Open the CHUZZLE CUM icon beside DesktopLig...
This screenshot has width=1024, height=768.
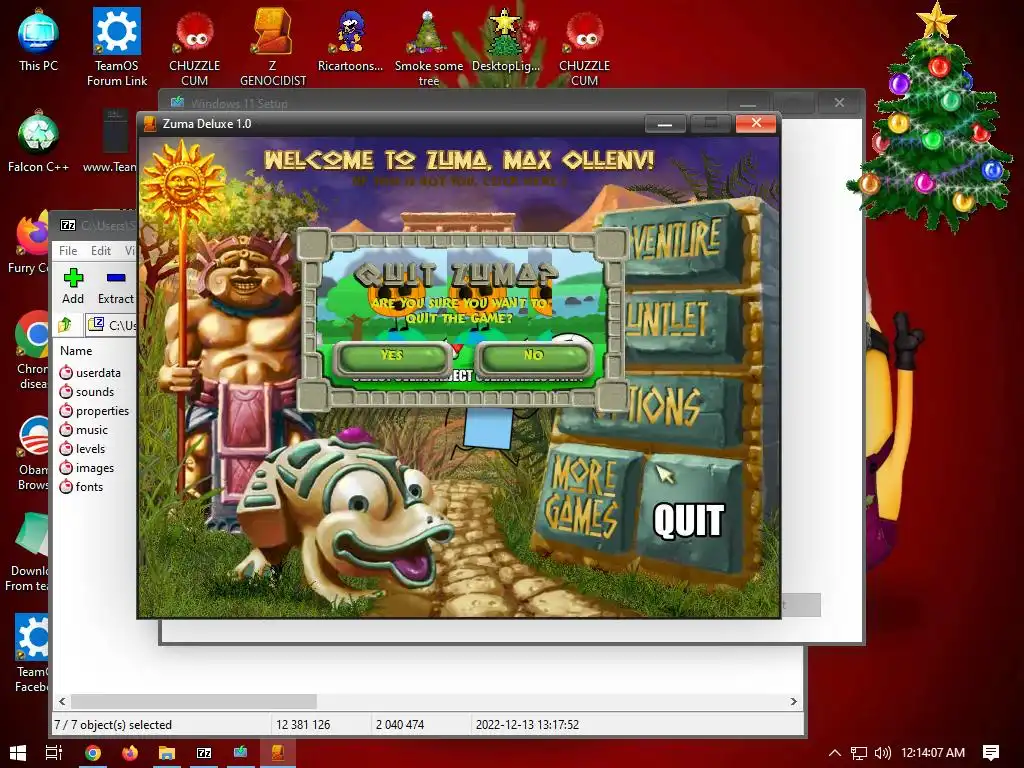[x=584, y=47]
